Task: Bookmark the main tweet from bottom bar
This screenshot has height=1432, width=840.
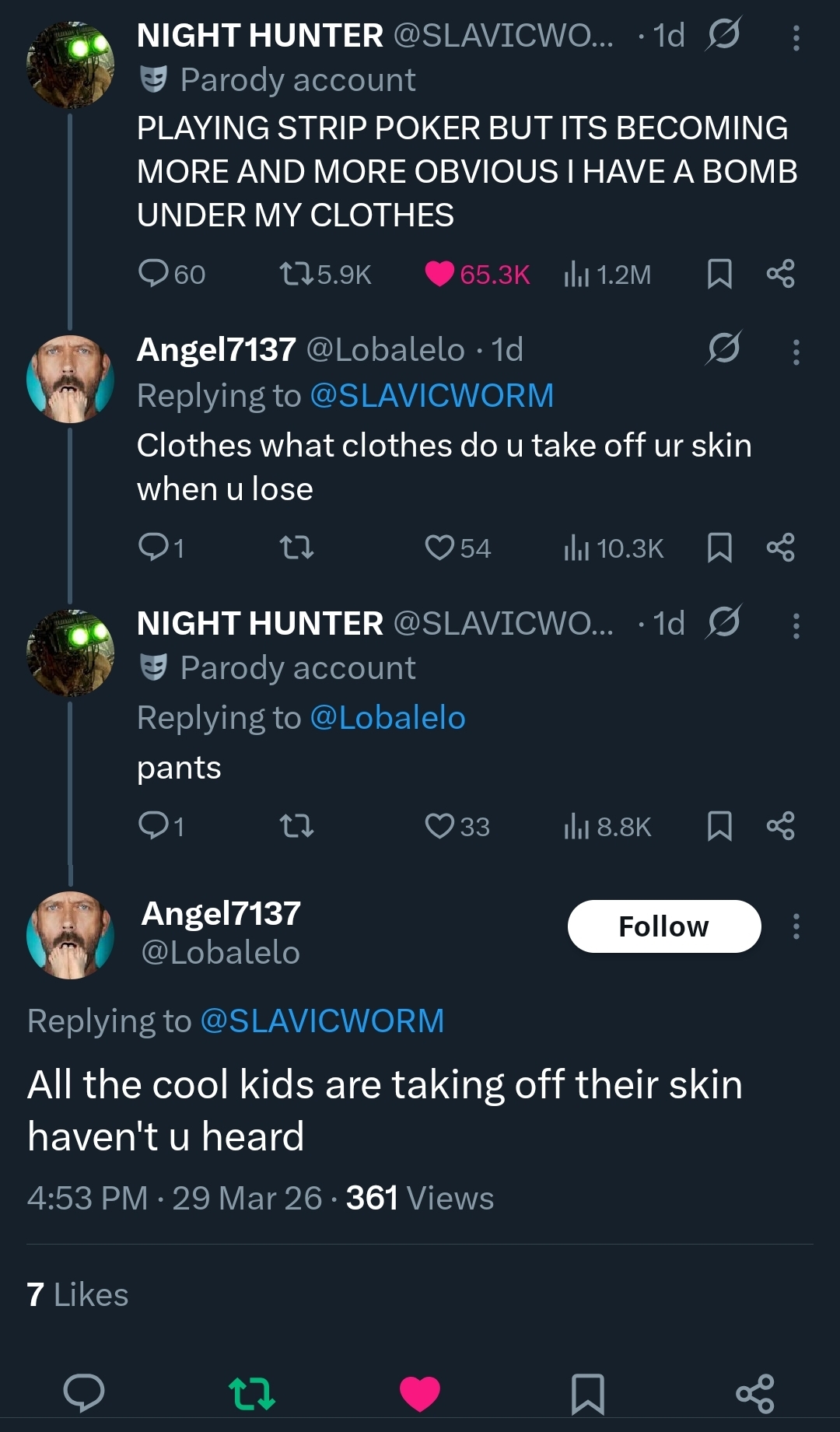Action: pyautogui.click(x=588, y=1393)
